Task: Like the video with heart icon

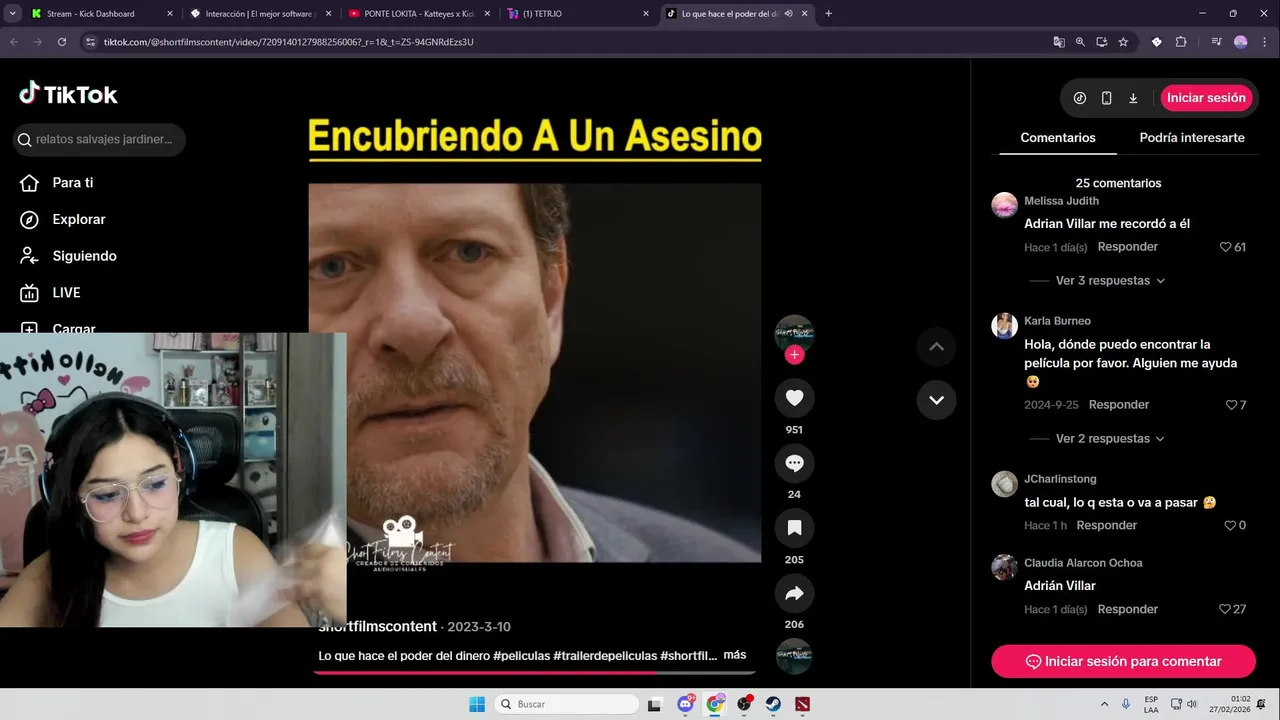Action: [x=794, y=398]
